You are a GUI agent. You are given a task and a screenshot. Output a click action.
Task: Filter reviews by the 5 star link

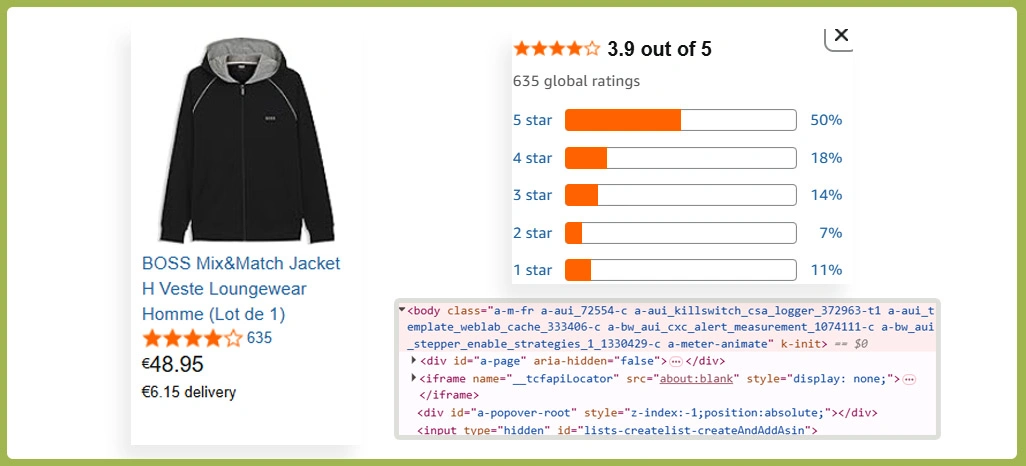(x=532, y=121)
